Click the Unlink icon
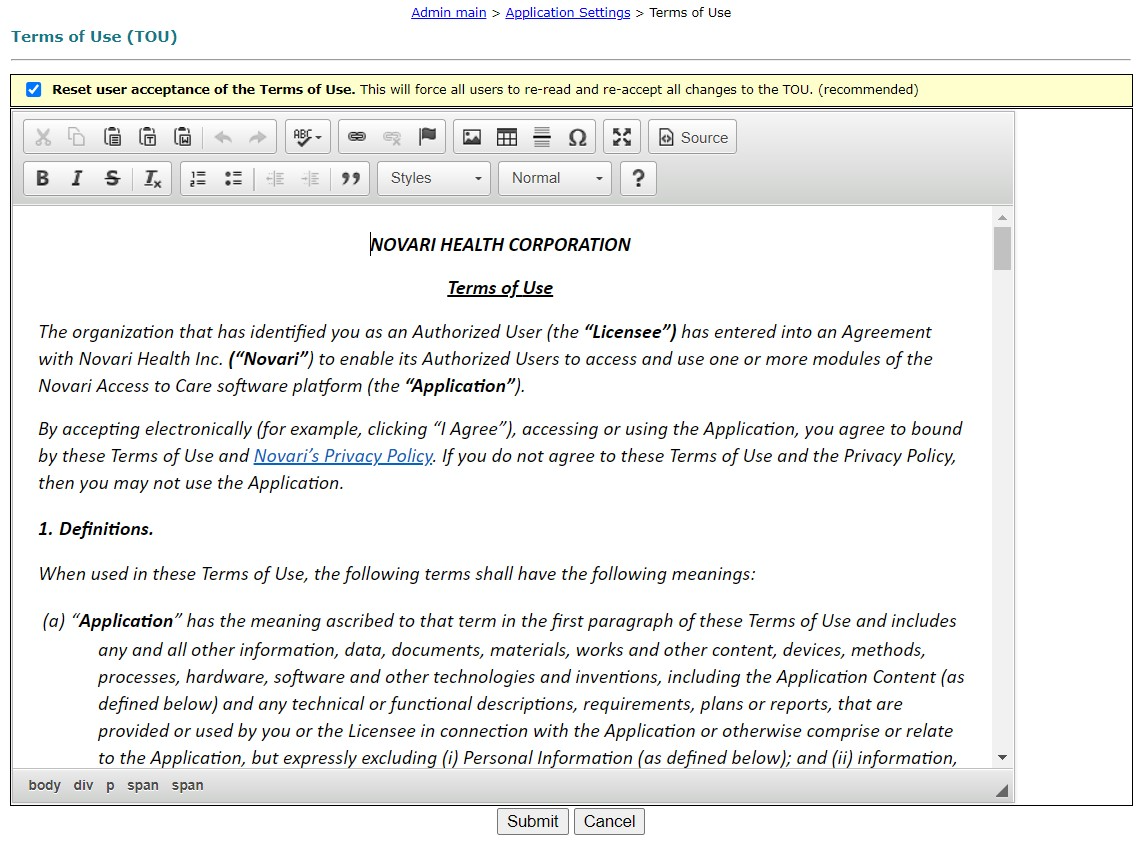 click(392, 137)
